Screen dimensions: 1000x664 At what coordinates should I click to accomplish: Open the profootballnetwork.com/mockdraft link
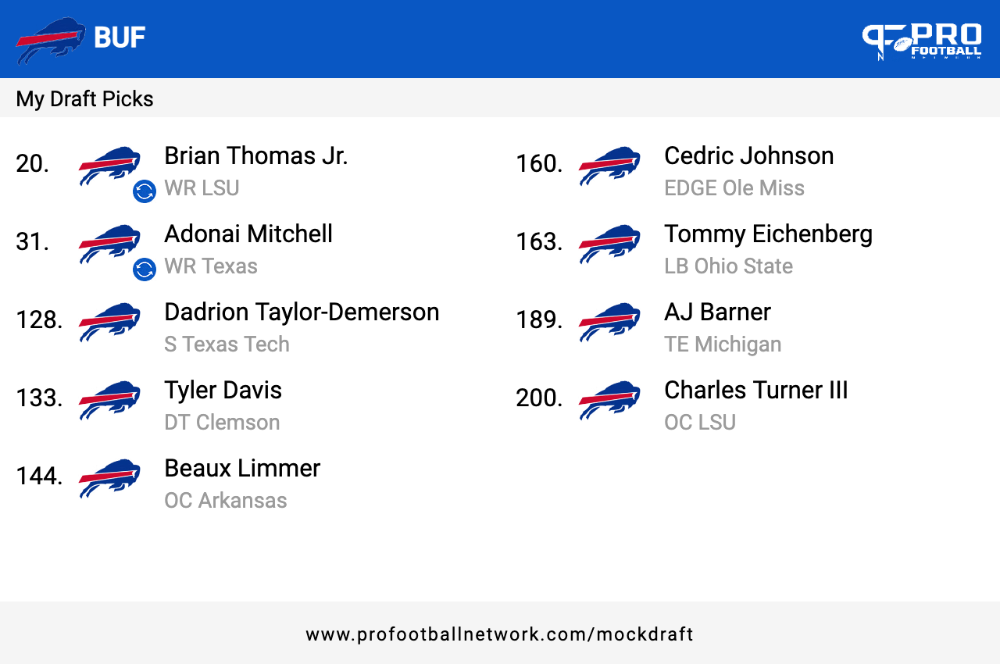tap(499, 634)
